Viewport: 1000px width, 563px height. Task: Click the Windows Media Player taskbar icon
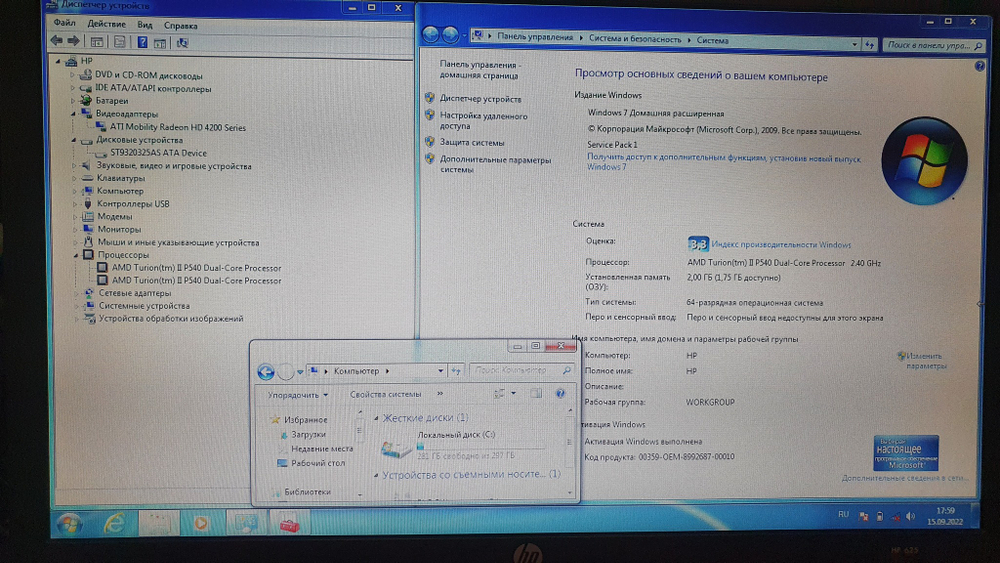point(200,523)
